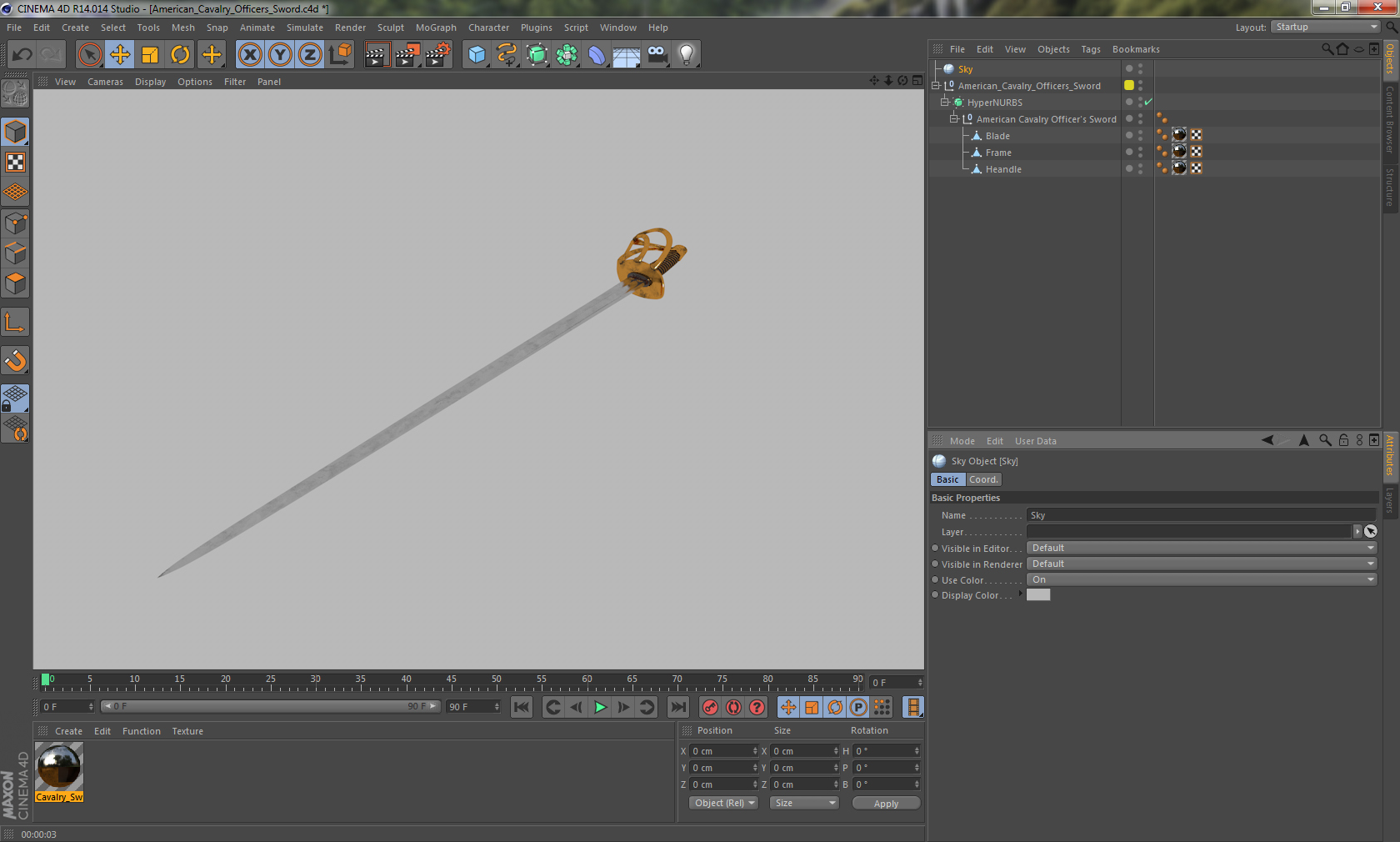Open the Visible in Renderer dropdown
The width and height of the screenshot is (1400, 842).
click(1202, 564)
